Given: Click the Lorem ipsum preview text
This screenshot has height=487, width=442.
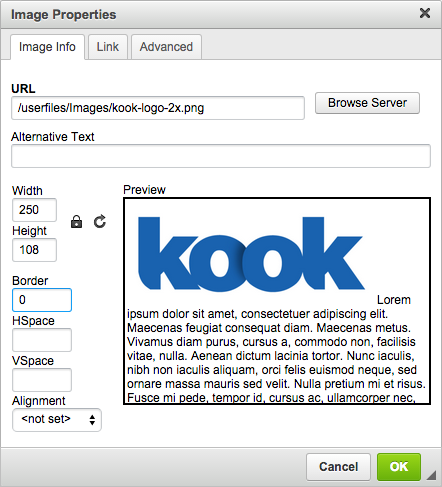Looking at the screenshot, I should coord(276,349).
